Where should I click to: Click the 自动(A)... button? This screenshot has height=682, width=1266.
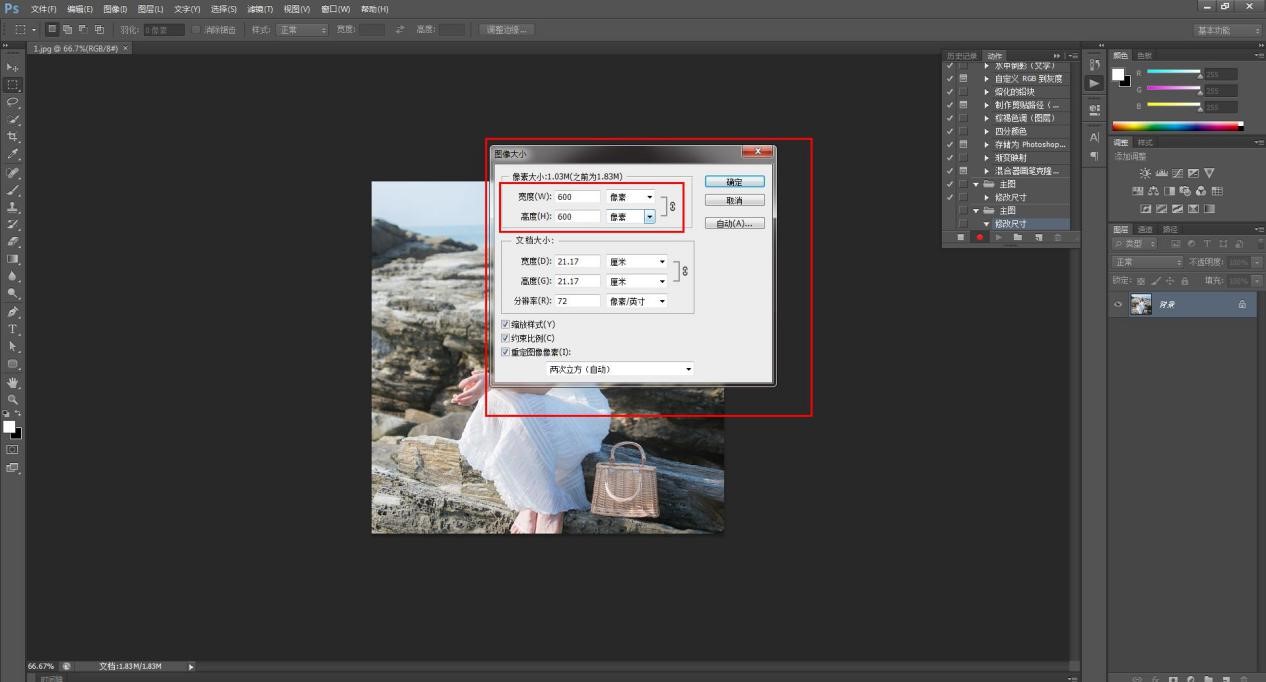[x=734, y=224]
